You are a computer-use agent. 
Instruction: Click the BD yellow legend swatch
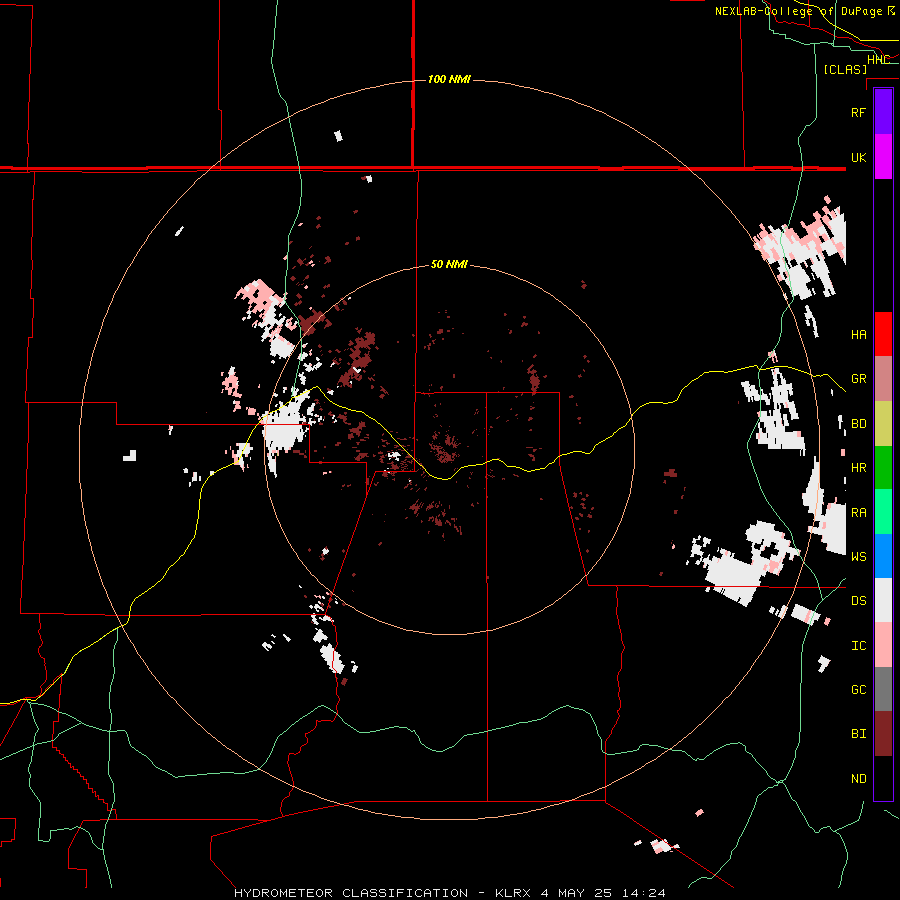point(883,424)
